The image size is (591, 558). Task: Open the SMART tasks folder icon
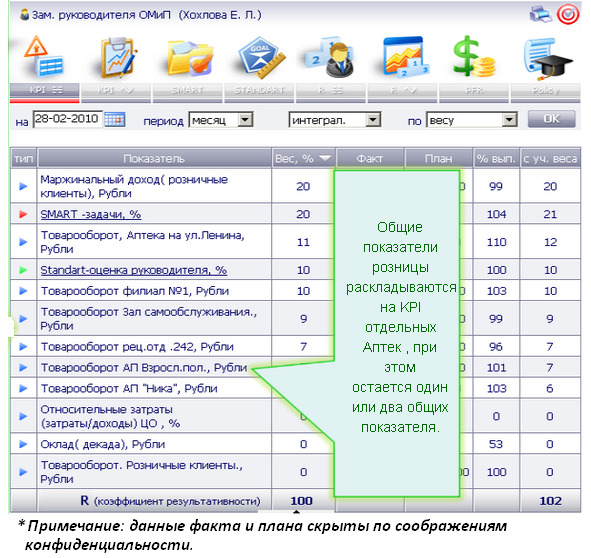(190, 58)
